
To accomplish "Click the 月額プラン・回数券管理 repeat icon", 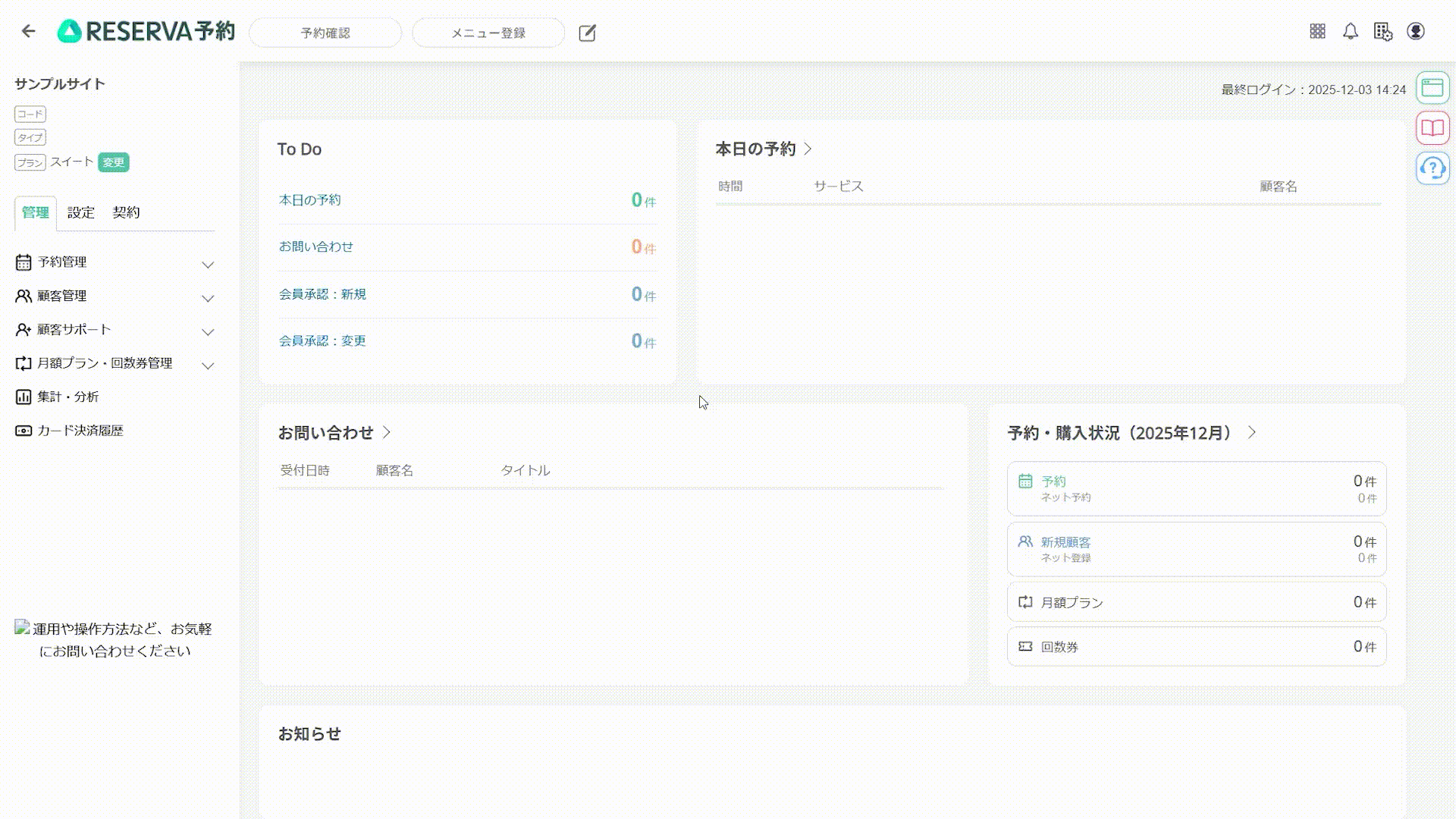I will click(24, 363).
